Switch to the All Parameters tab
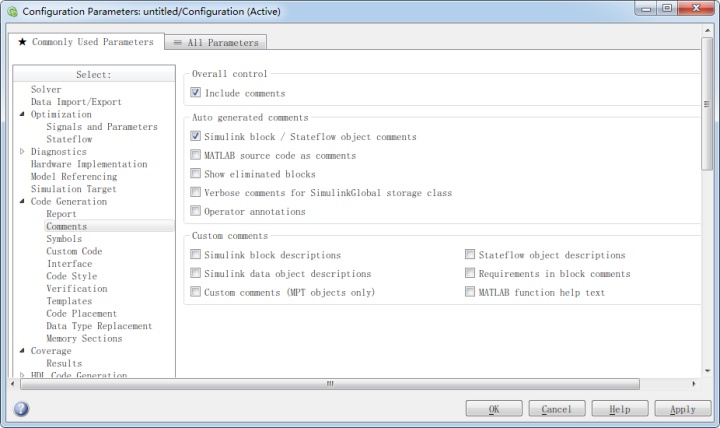Image resolution: width=720 pixels, height=428 pixels. pyautogui.click(x=215, y=42)
